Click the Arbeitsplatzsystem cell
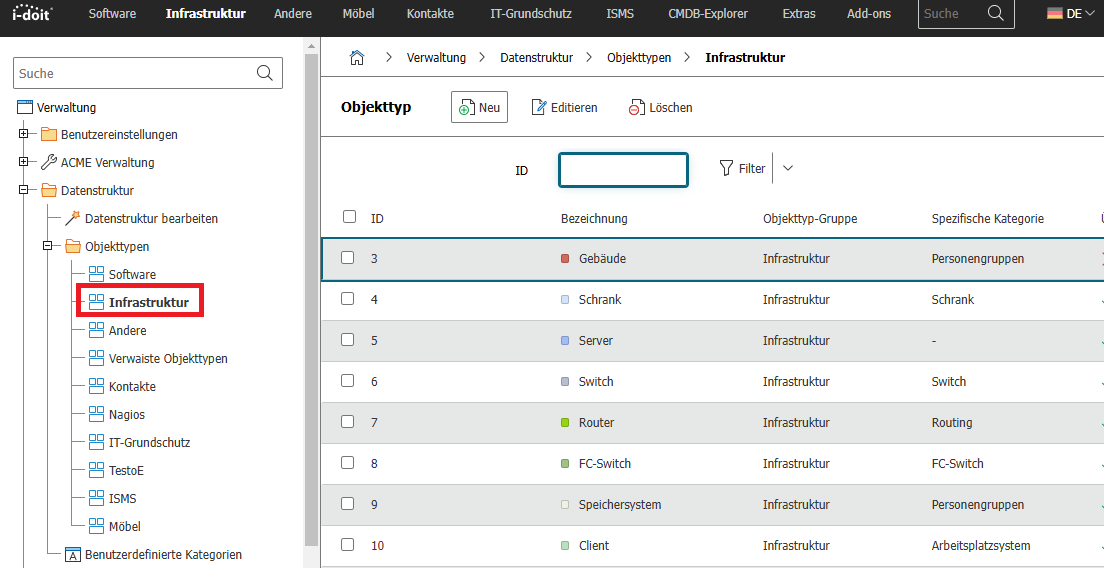 click(981, 545)
